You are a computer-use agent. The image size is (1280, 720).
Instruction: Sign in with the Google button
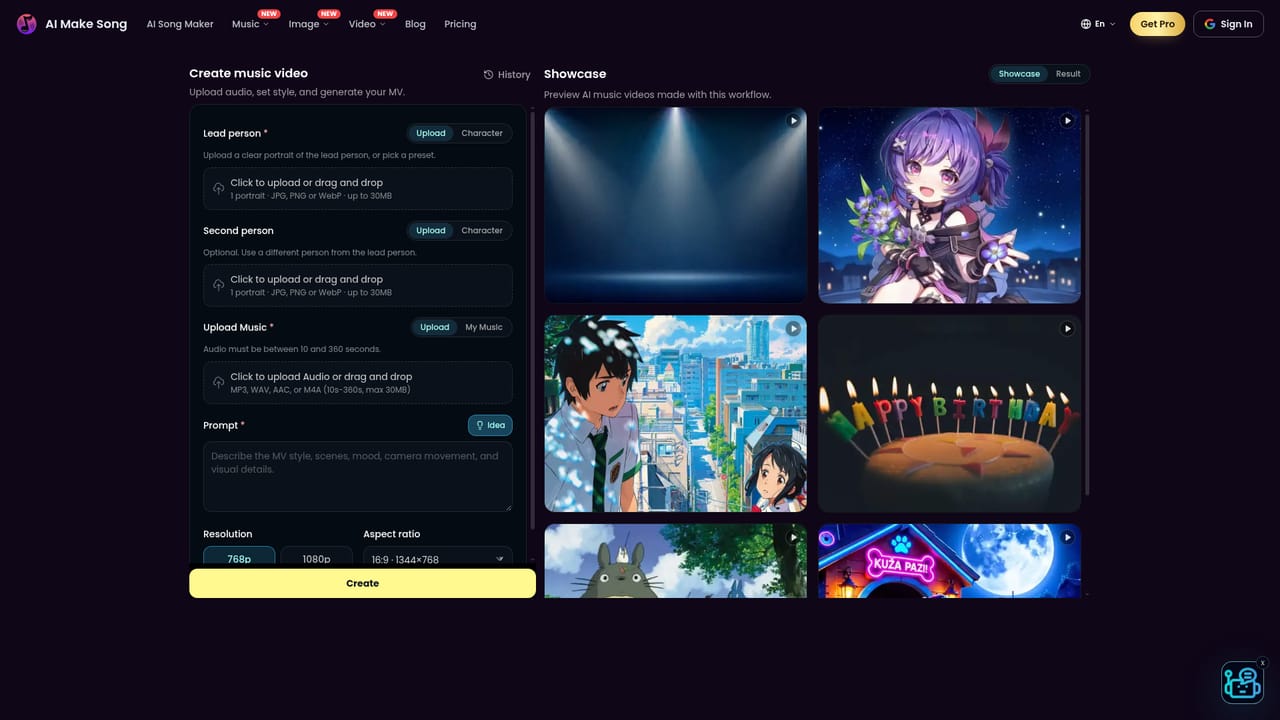[1228, 24]
